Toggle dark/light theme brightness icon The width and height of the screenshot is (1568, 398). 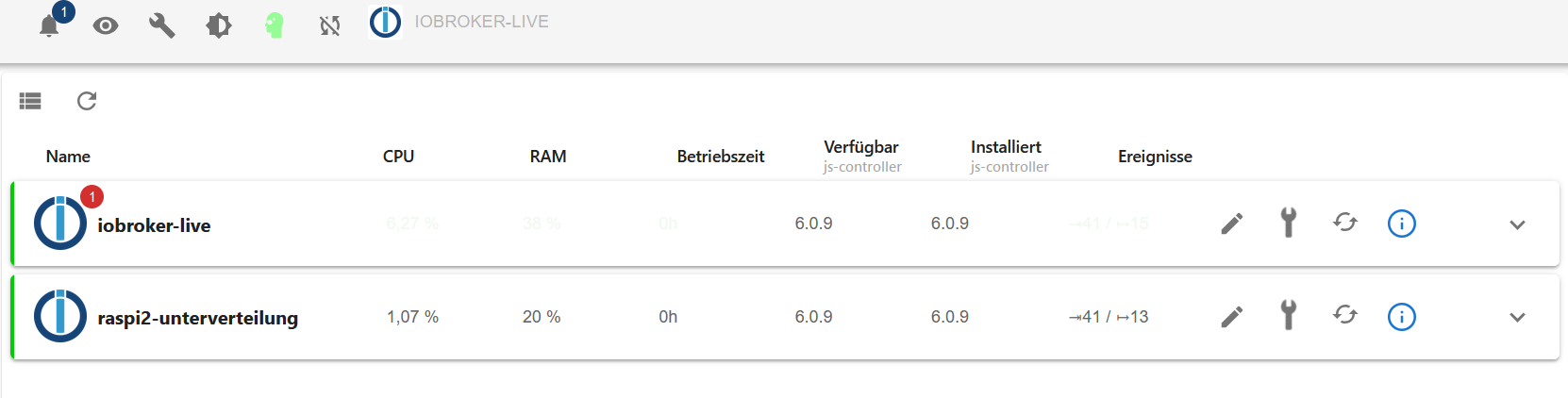(219, 25)
